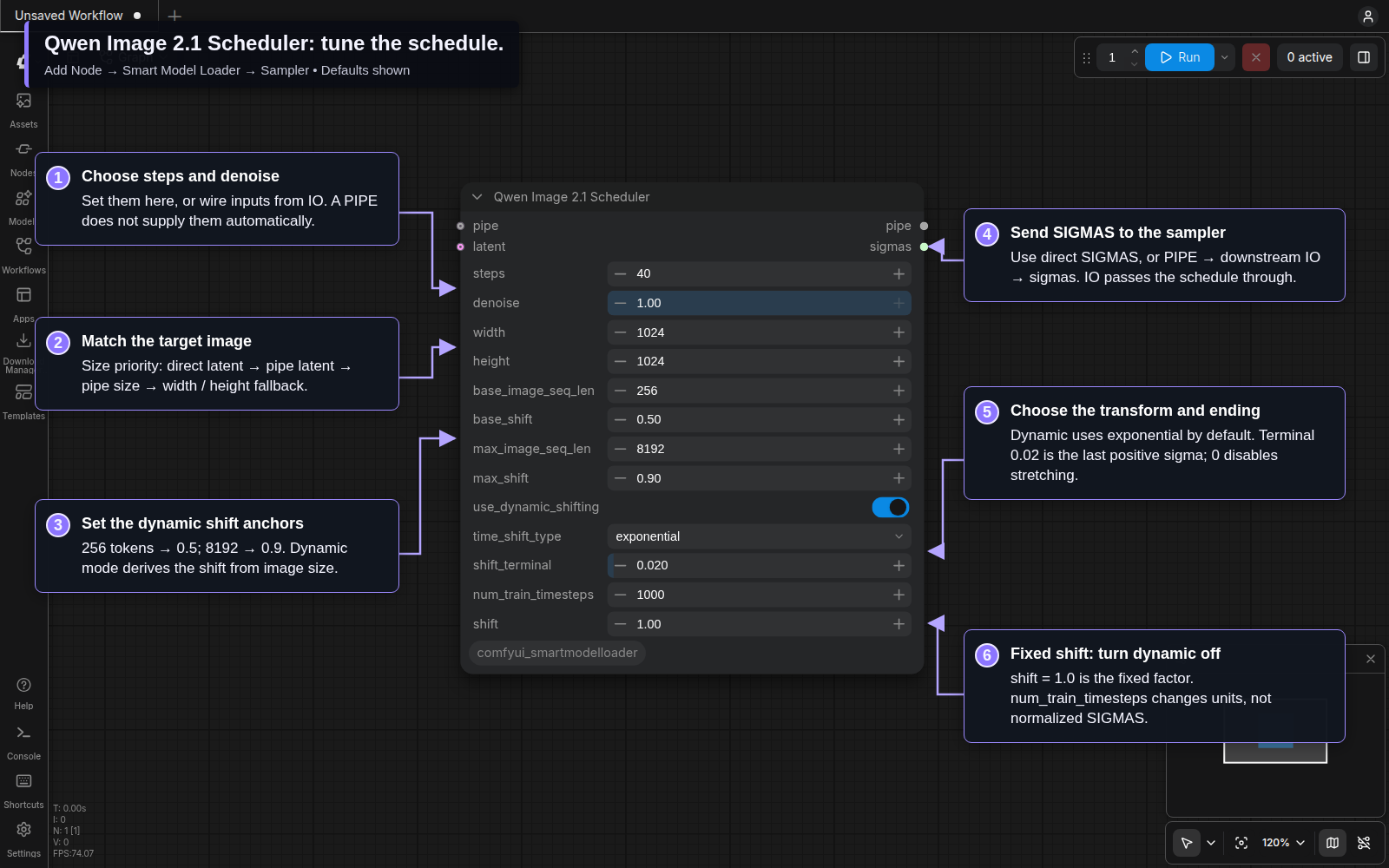The width and height of the screenshot is (1389, 868).
Task: Cancel current run with red X
Action: pos(1255,57)
